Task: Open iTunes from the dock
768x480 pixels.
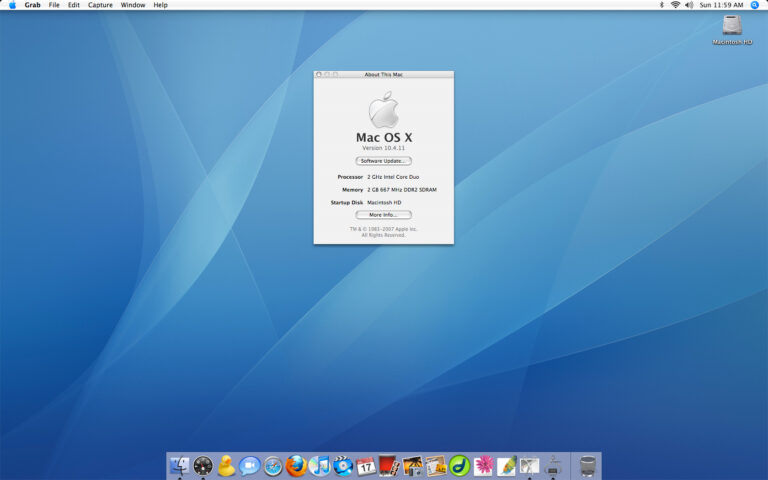Action: [x=319, y=465]
